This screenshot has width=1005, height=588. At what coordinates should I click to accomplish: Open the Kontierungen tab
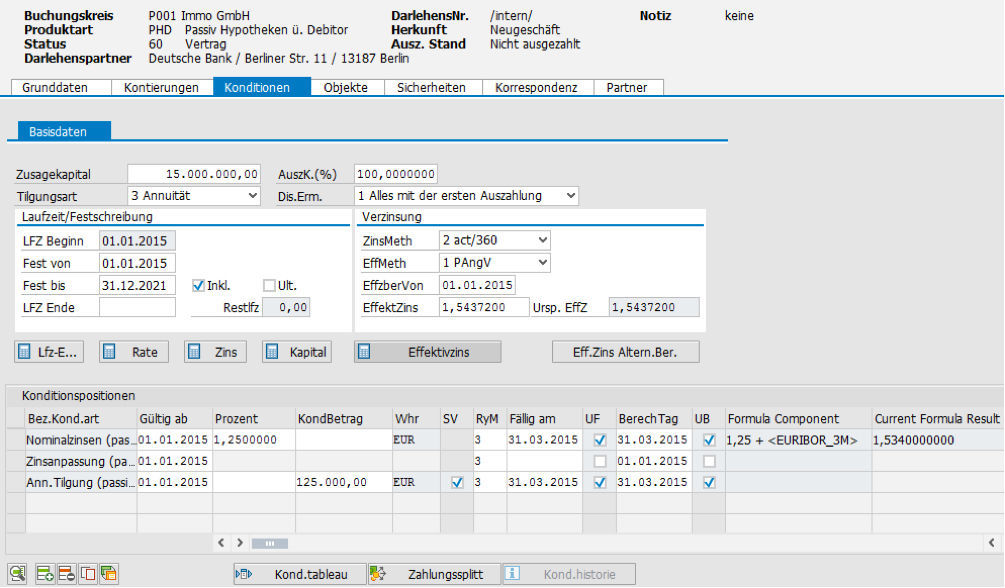click(161, 88)
